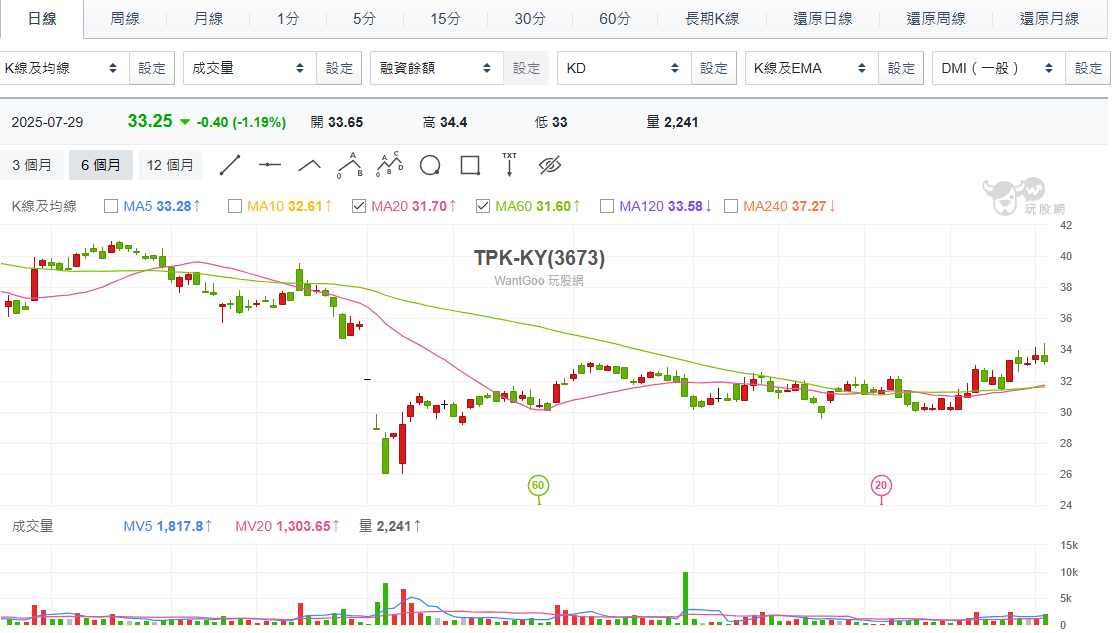Pick the rectangle drawing tool

(x=470, y=165)
